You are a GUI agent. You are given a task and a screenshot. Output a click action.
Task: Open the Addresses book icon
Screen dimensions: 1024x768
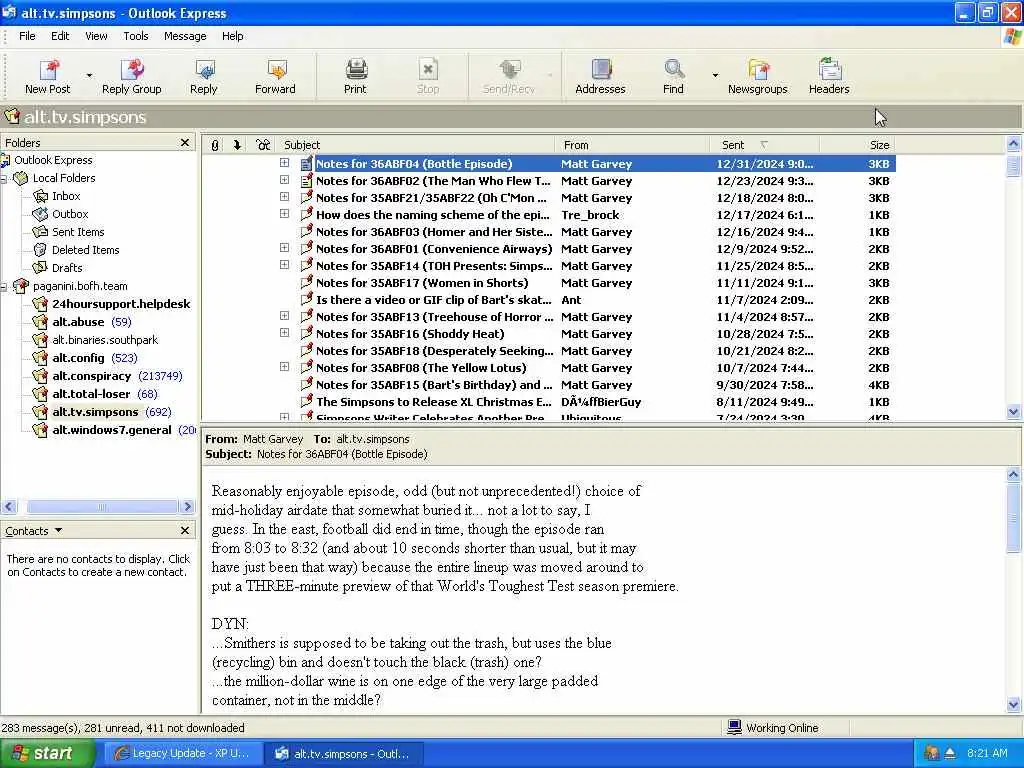[x=600, y=69]
